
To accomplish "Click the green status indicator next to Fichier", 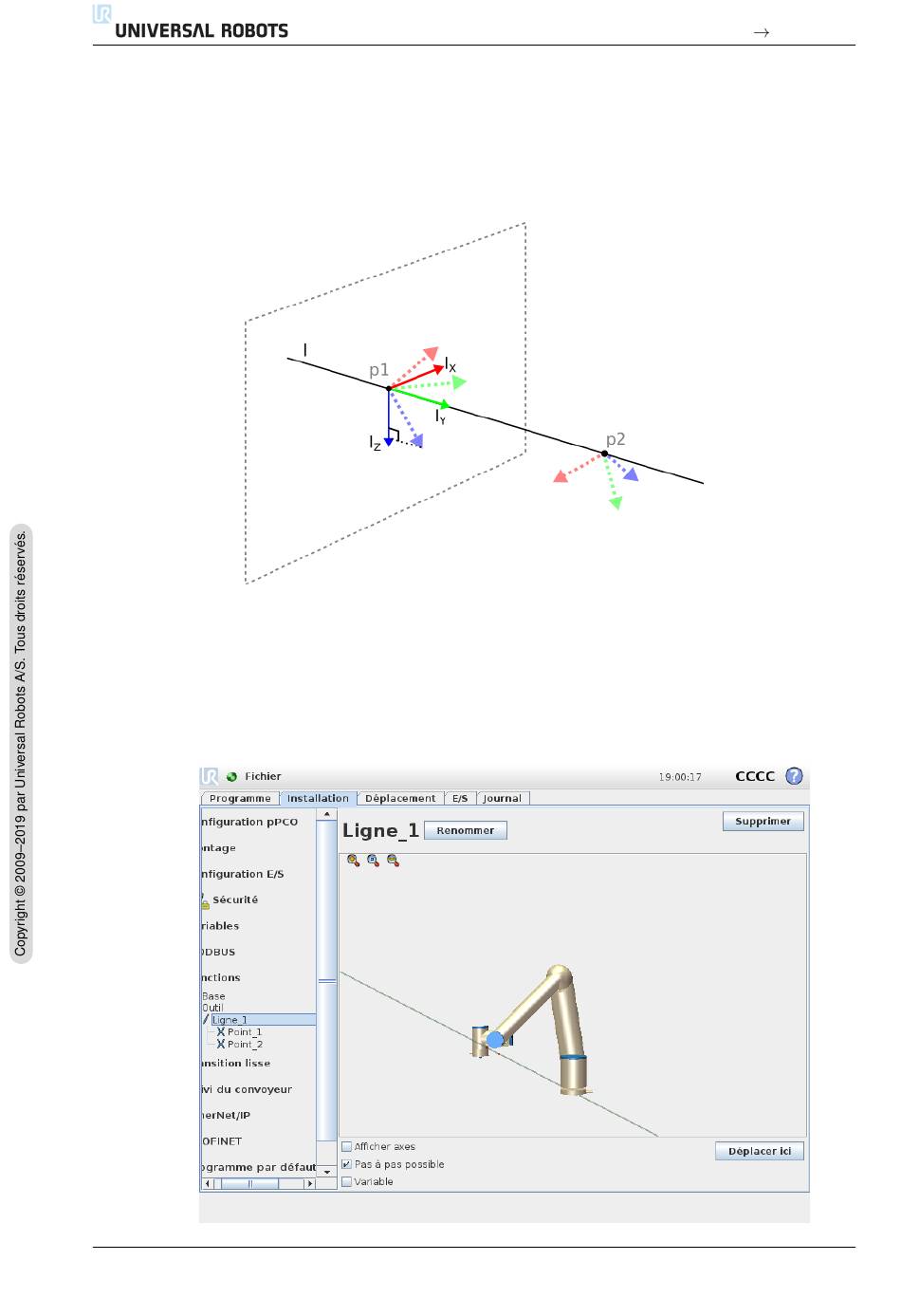I will (x=232, y=776).
